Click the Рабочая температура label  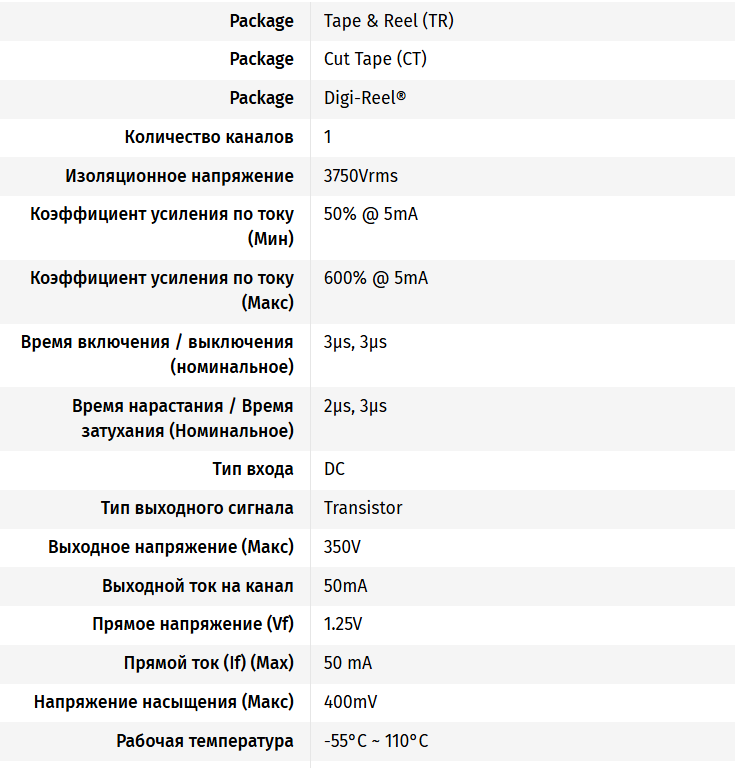[x=205, y=741]
